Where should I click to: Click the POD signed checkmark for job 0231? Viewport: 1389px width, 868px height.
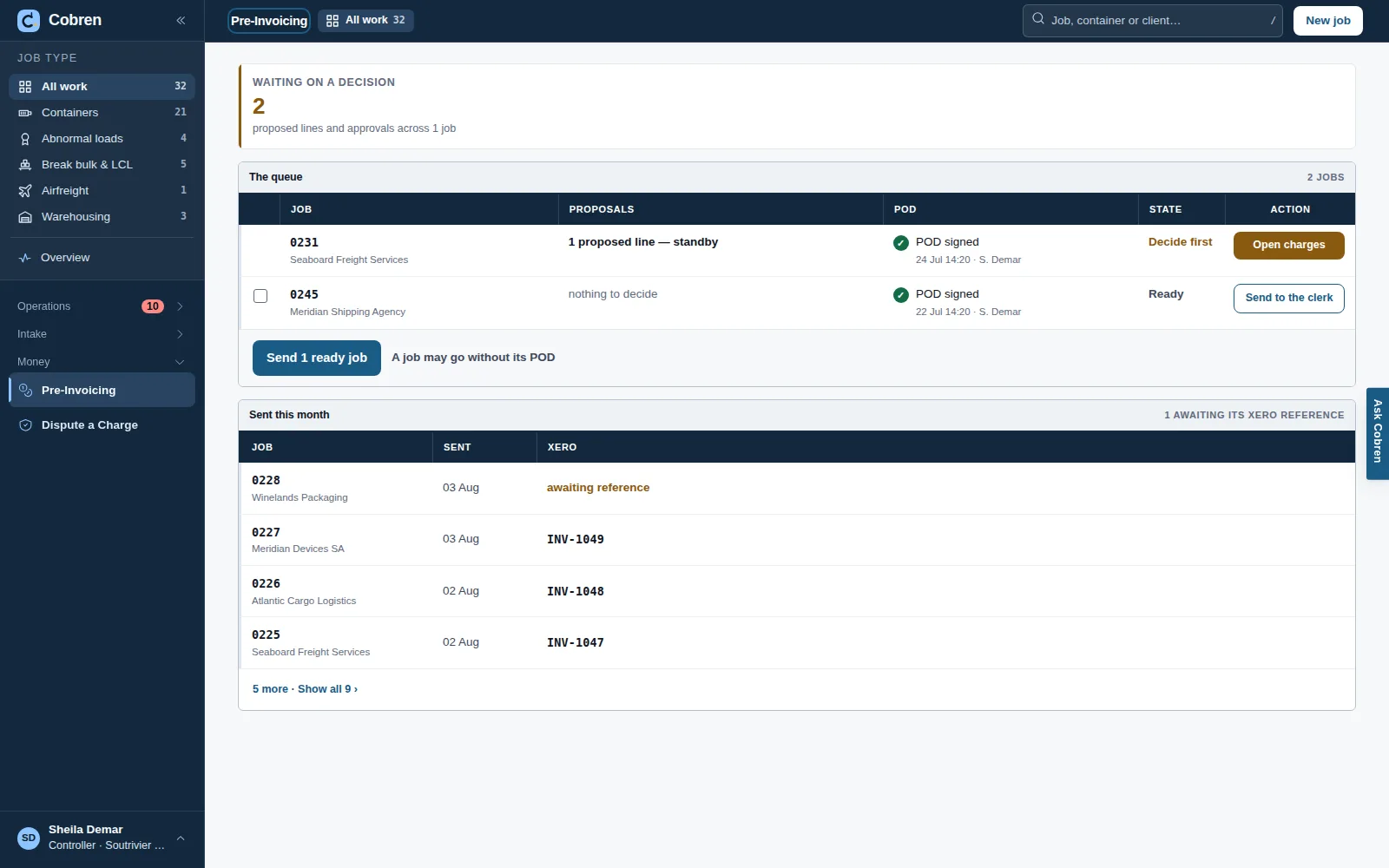pos(901,243)
